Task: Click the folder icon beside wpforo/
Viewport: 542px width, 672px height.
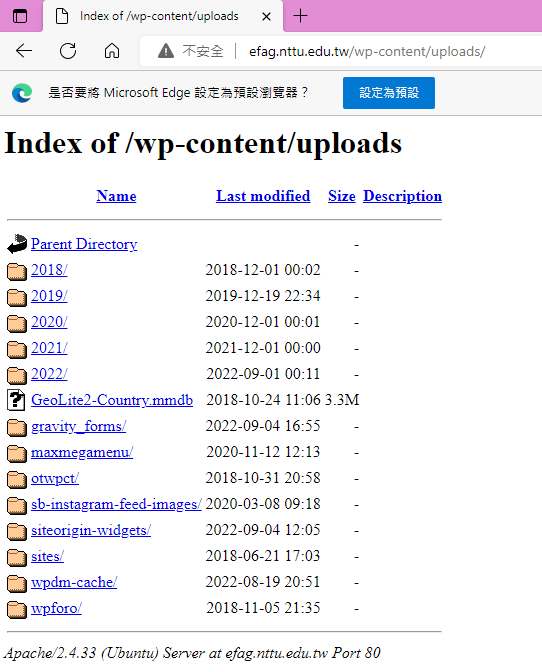Action: [x=17, y=609]
